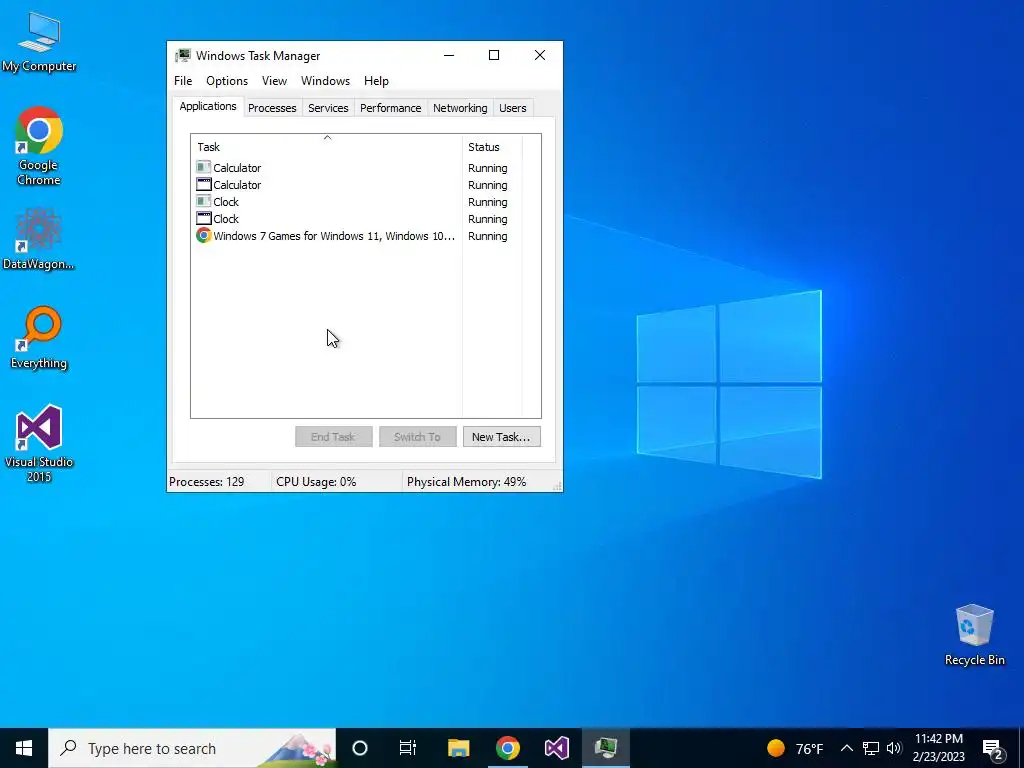Sort by the Status column header
The image size is (1024, 768).
point(492,147)
